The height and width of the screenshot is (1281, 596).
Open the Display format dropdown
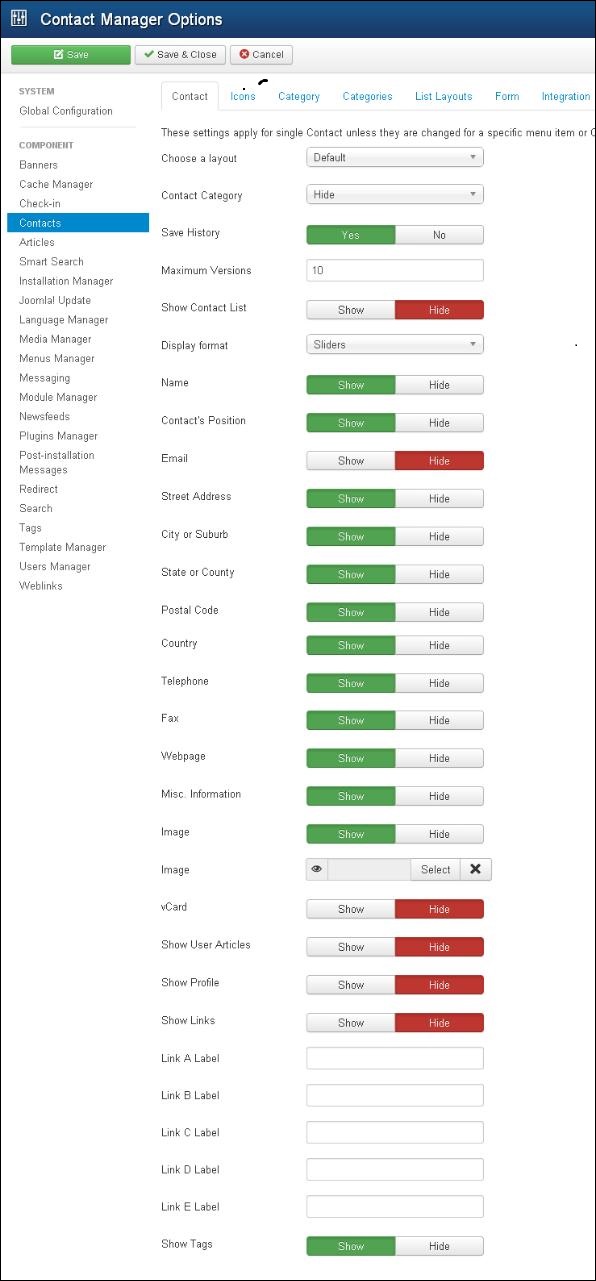[394, 345]
